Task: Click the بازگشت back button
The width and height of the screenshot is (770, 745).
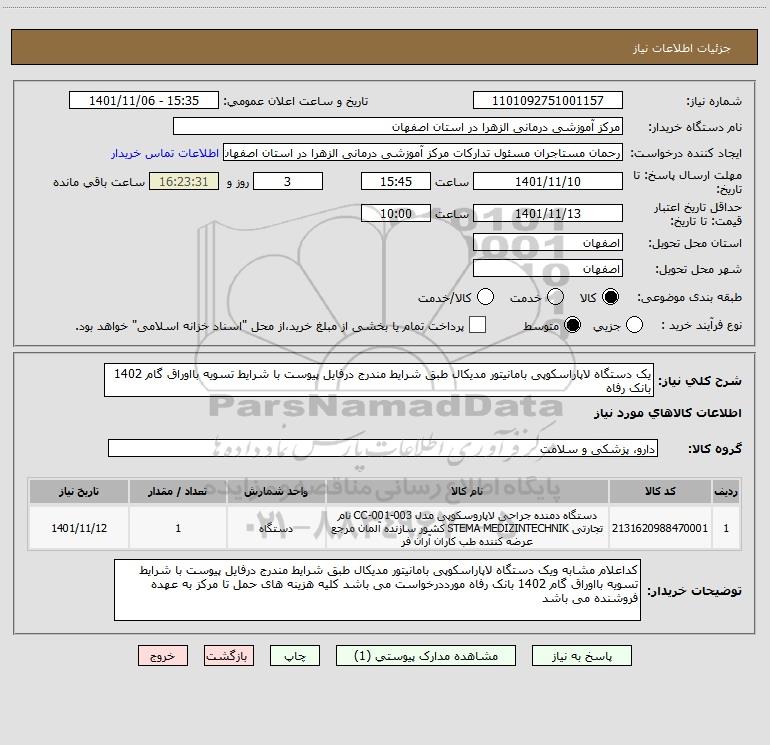Action: (229, 656)
